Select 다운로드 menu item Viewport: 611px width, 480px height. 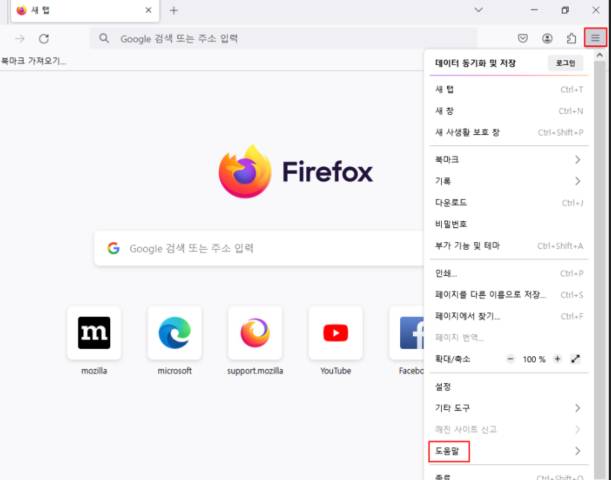click(x=509, y=203)
